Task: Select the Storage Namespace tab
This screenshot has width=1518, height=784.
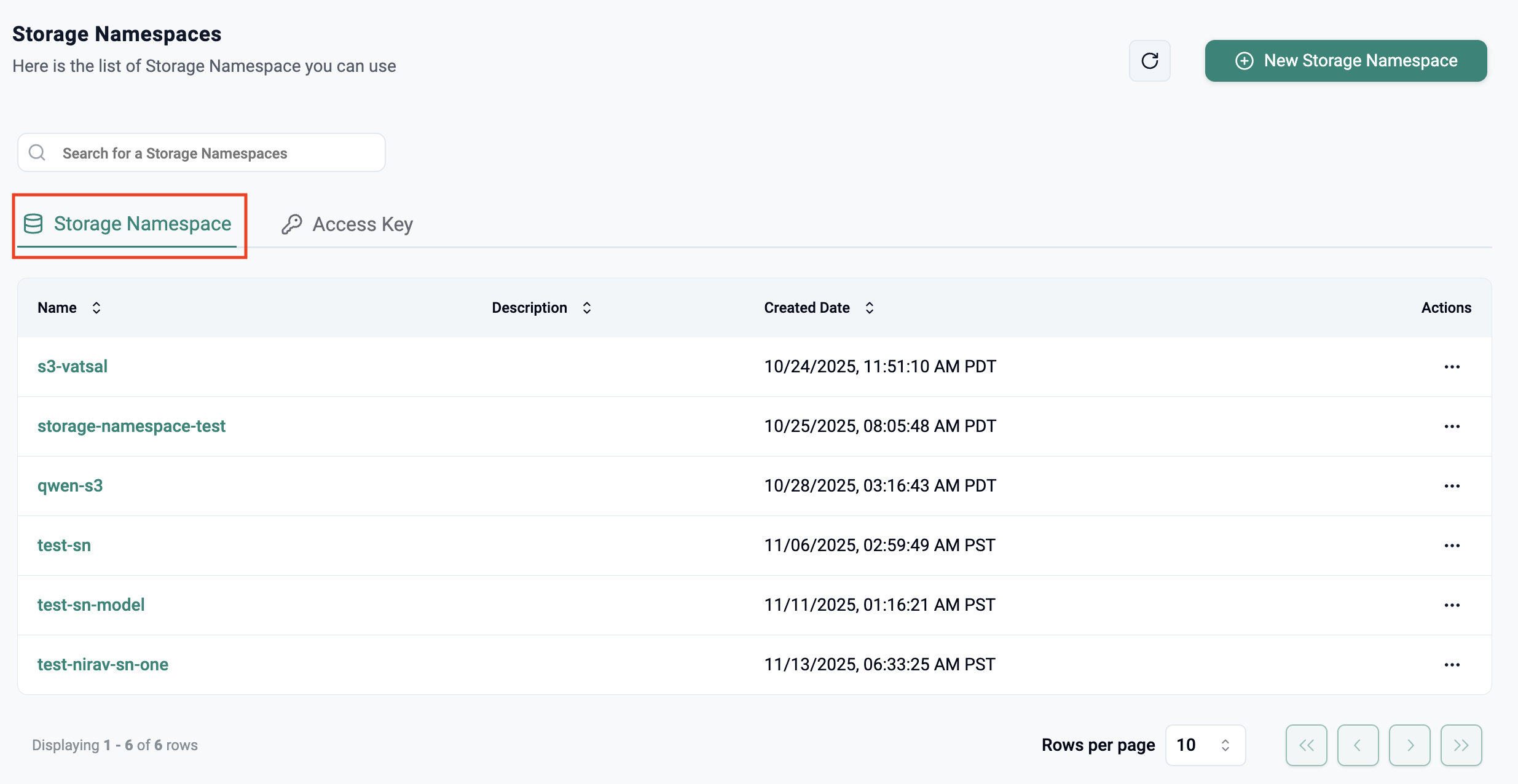Action: point(128,224)
